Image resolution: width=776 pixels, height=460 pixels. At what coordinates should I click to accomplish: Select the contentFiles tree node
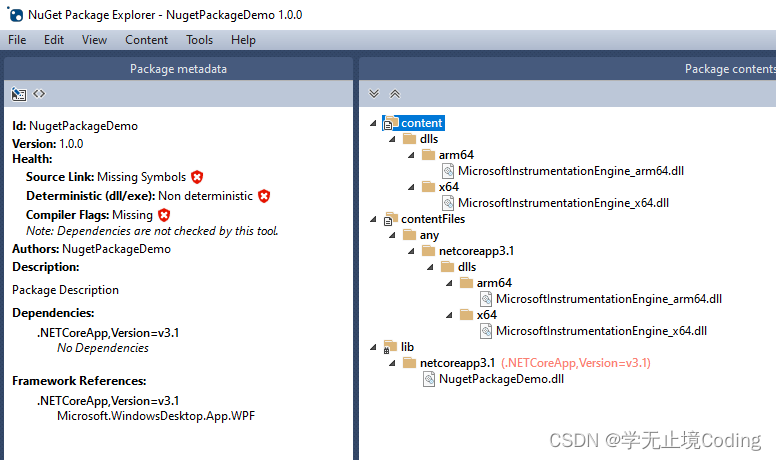tap(433, 219)
